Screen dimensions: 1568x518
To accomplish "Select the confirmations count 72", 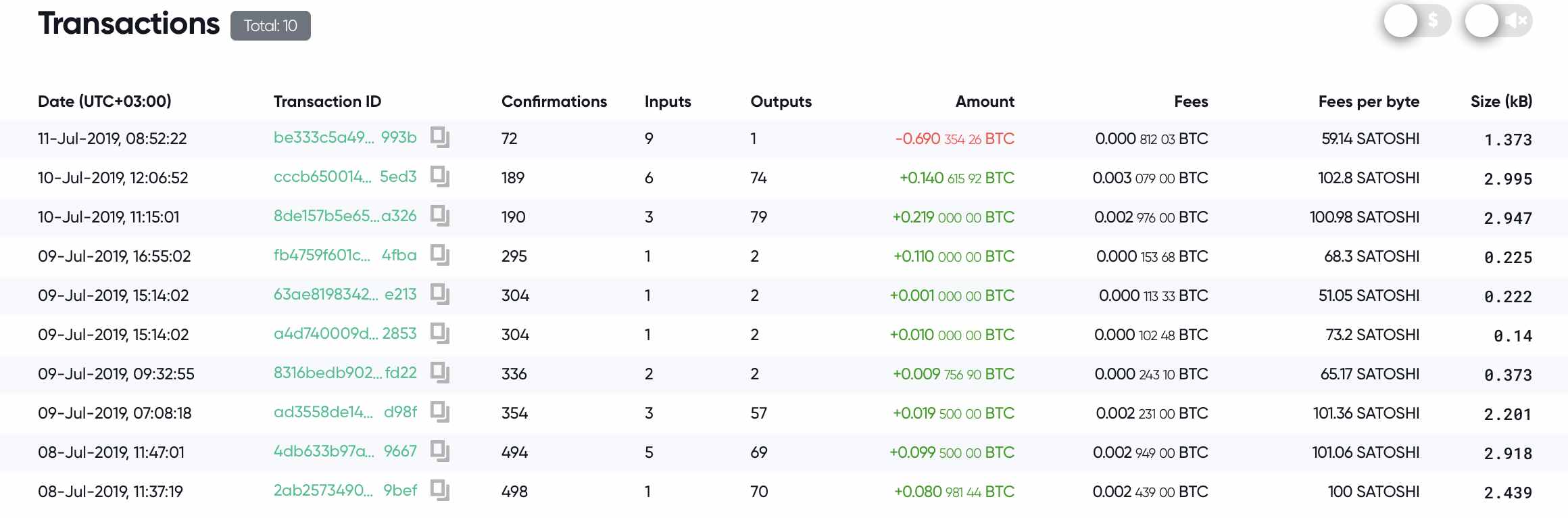I will tap(510, 139).
